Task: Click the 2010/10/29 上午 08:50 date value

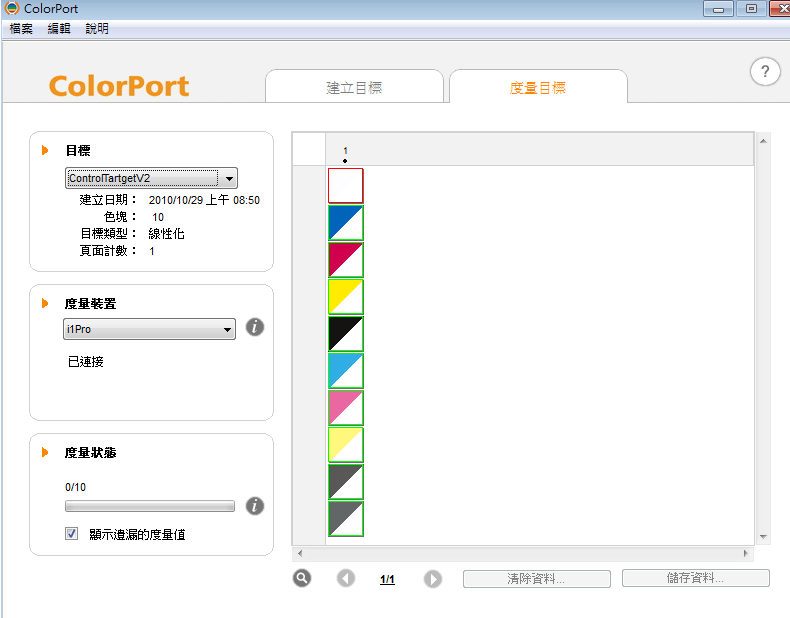Action: click(x=204, y=200)
